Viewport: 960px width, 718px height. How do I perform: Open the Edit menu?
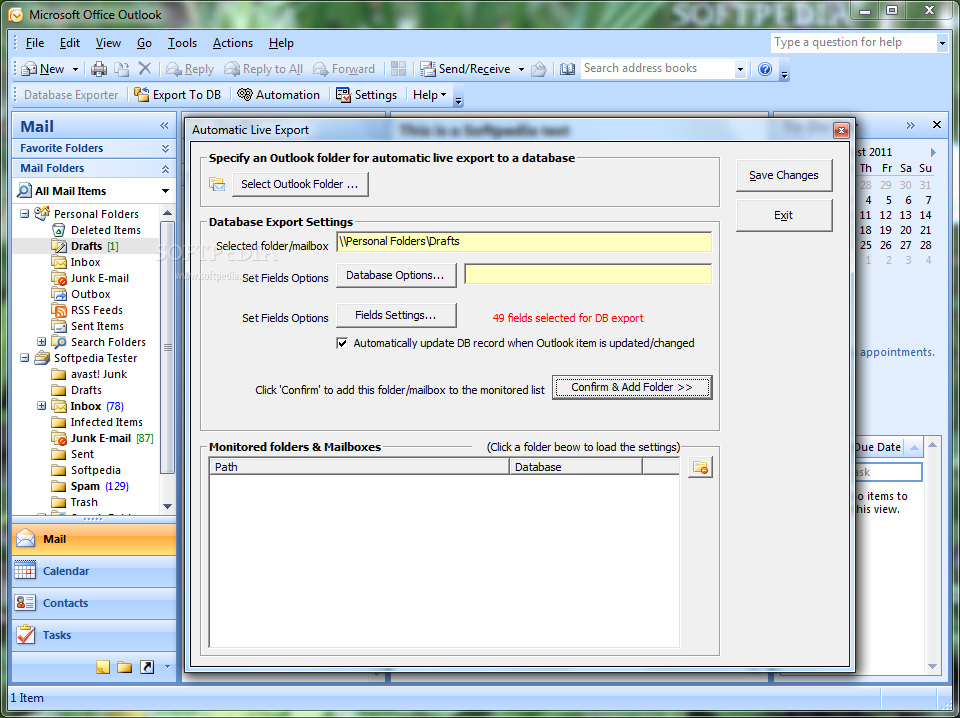click(x=70, y=43)
